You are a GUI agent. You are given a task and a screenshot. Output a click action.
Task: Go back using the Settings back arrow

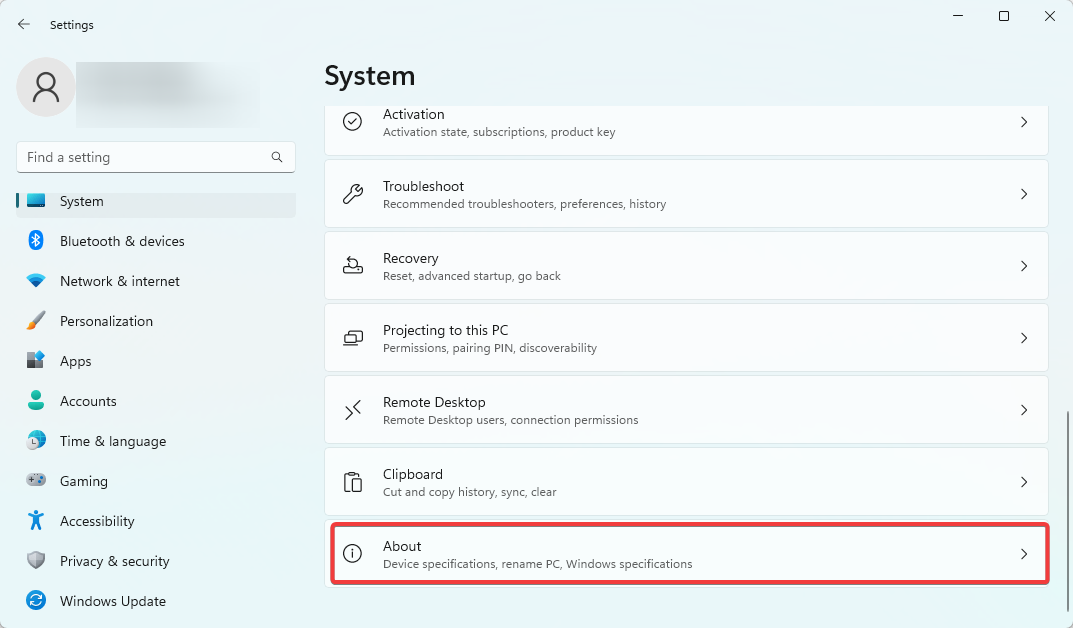pyautogui.click(x=24, y=25)
